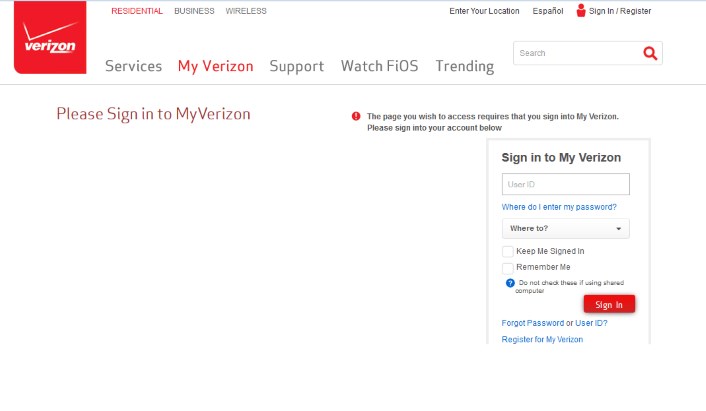706x411 pixels.
Task: Click the blue question mark help icon
Action: click(510, 283)
